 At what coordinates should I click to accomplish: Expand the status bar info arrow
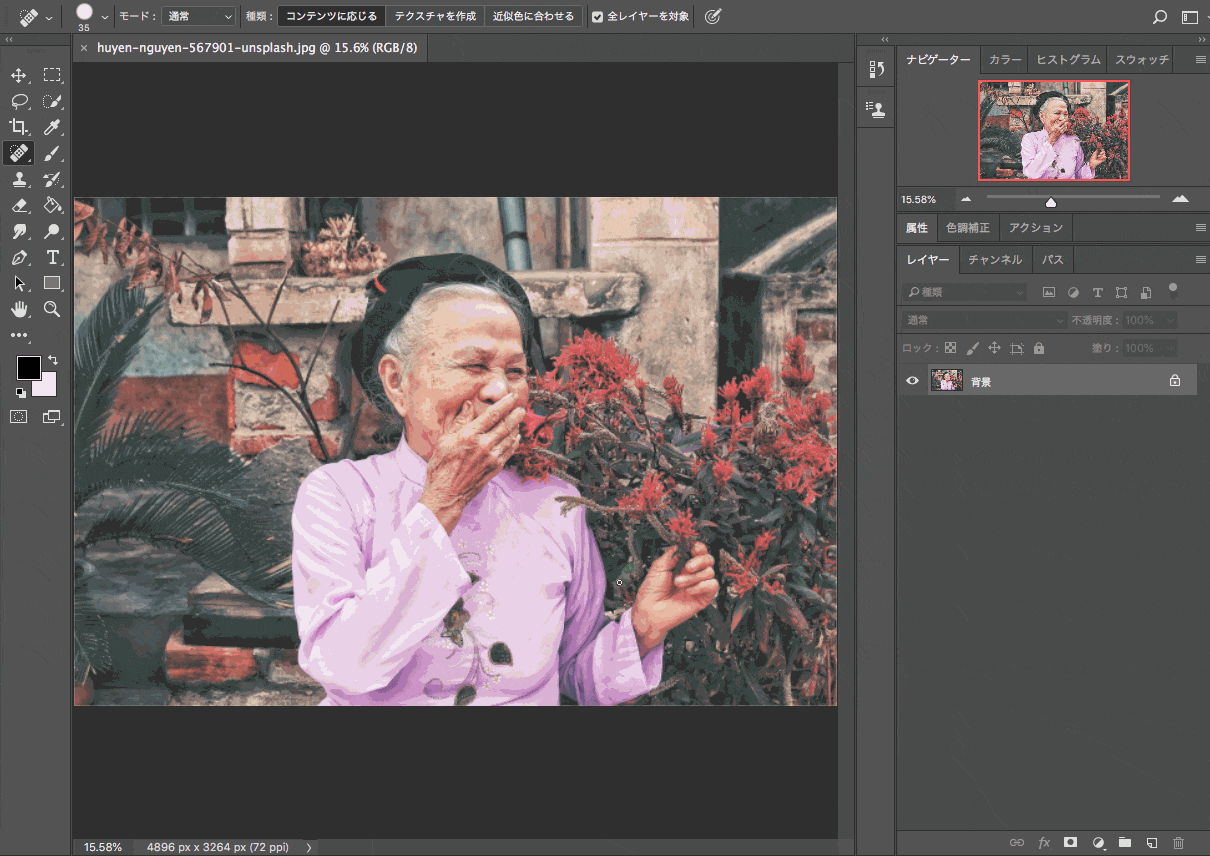(x=308, y=847)
